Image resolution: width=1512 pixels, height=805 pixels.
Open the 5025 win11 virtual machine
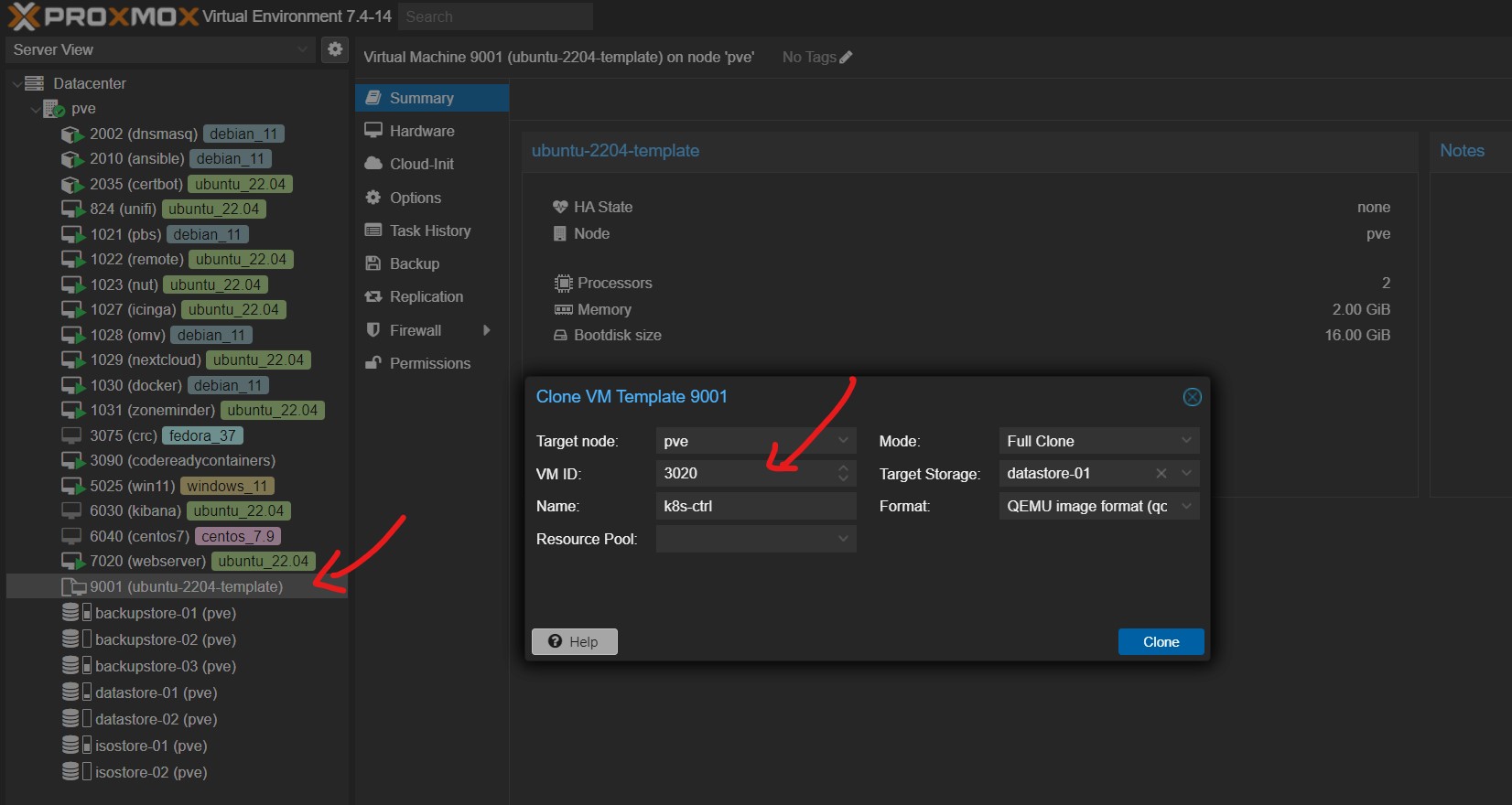point(132,486)
